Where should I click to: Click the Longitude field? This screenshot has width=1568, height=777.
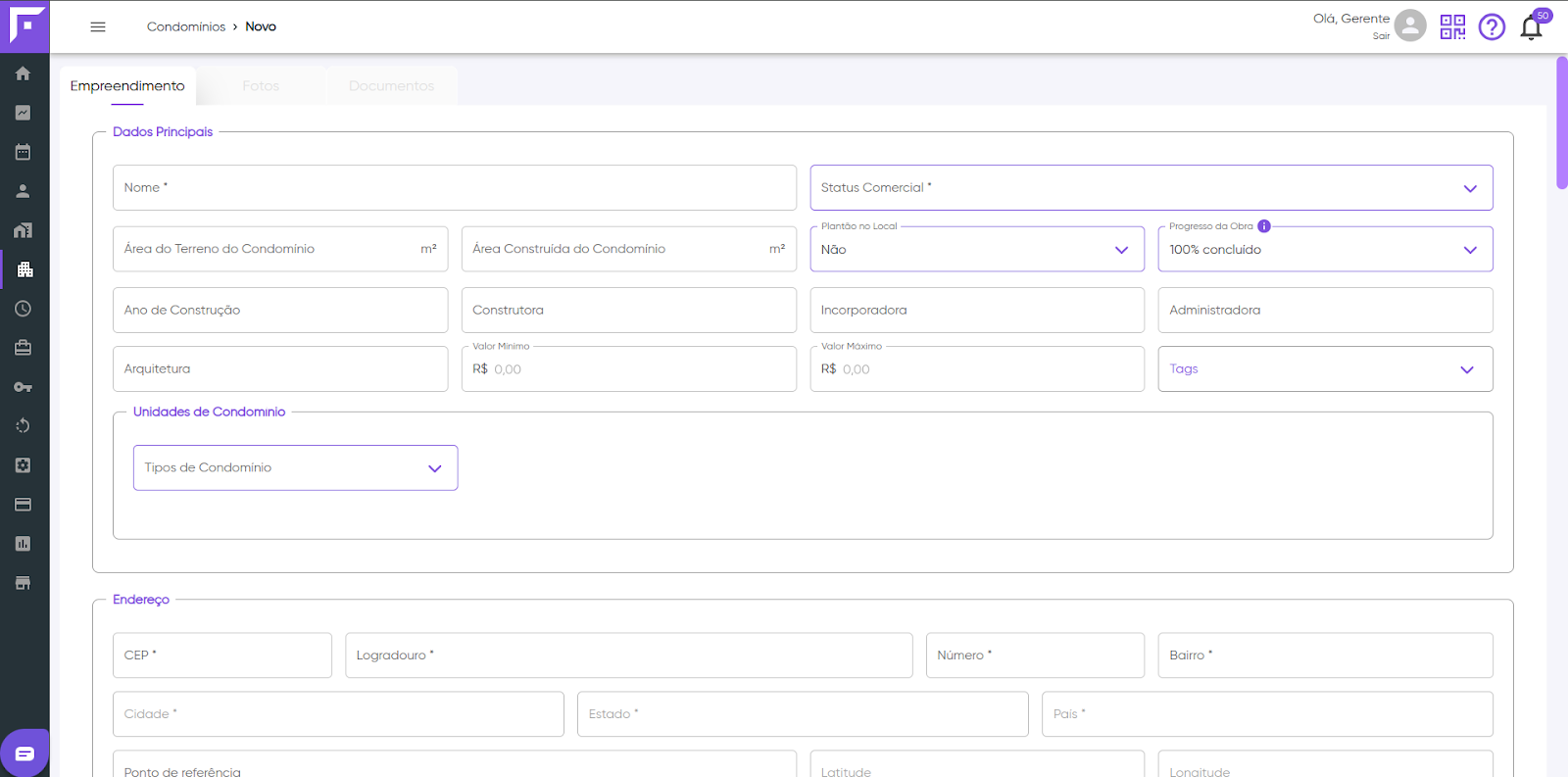coord(1325,764)
